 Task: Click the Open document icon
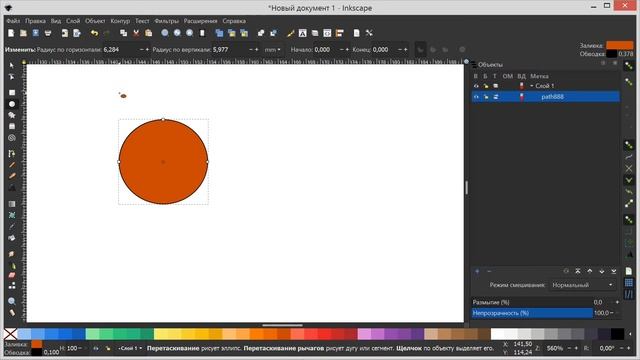[x=23, y=33]
